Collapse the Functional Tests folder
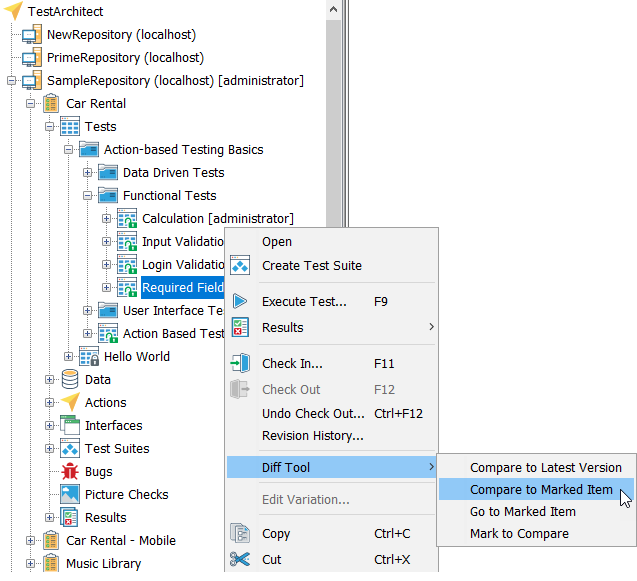637x581 pixels. pyautogui.click(x=87, y=196)
